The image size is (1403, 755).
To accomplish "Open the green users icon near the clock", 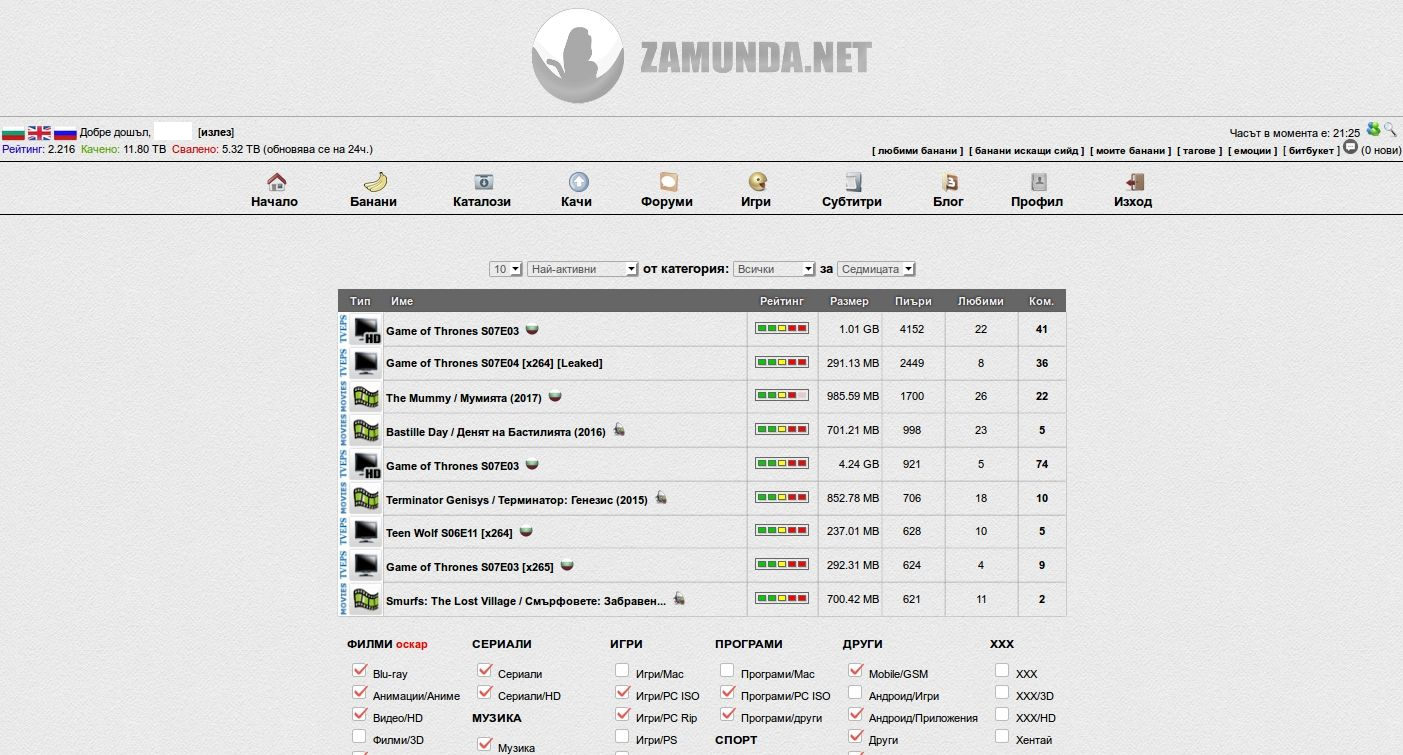I will [1373, 130].
